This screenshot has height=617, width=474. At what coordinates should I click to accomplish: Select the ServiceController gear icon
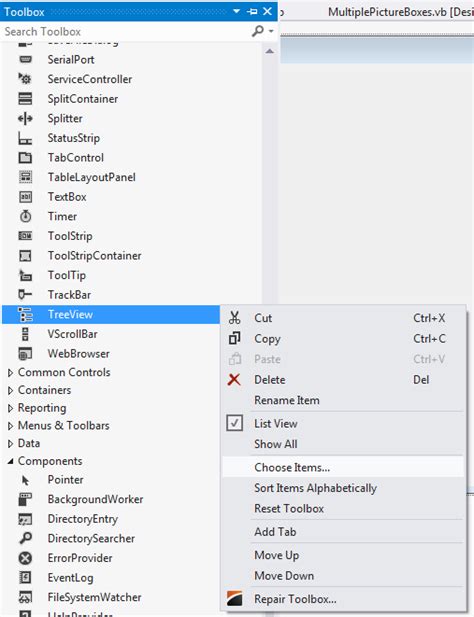pos(25,79)
